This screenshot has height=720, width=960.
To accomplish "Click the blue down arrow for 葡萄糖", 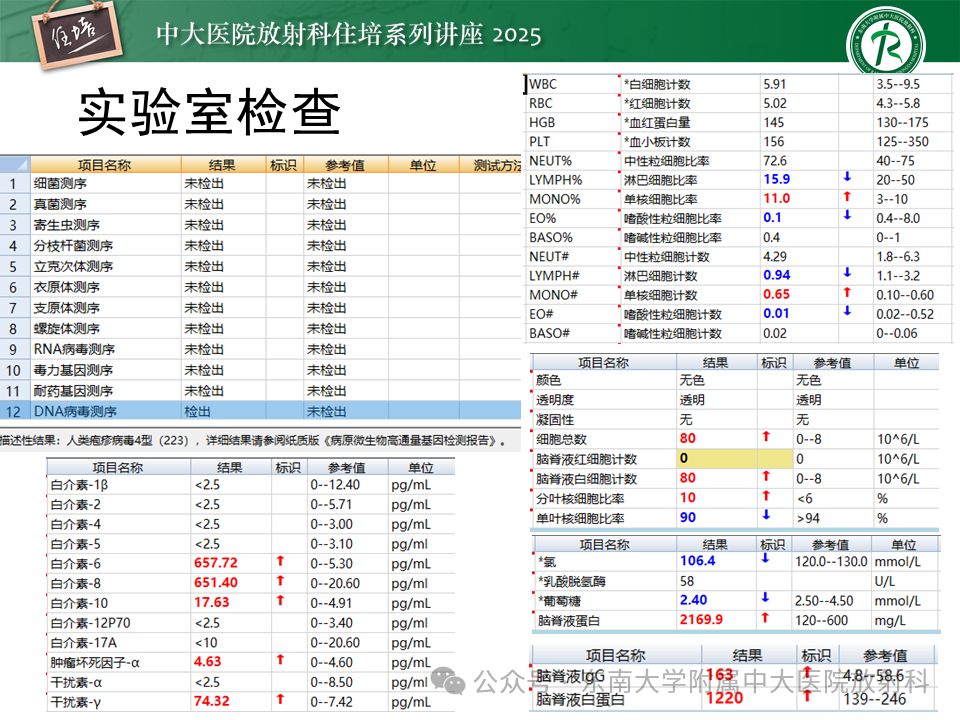I will 765,599.
